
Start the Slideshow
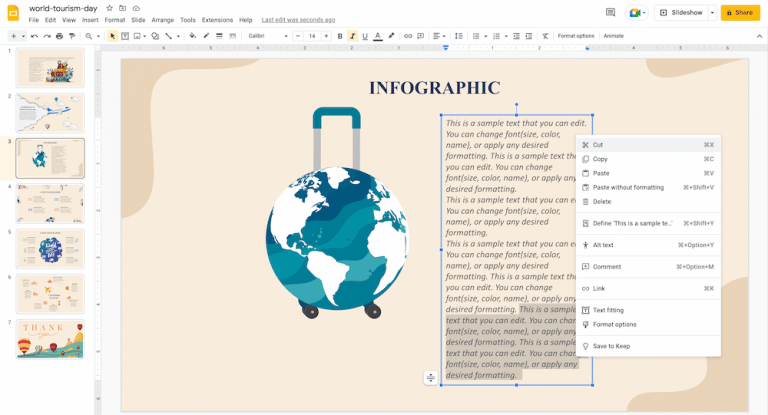681,13
